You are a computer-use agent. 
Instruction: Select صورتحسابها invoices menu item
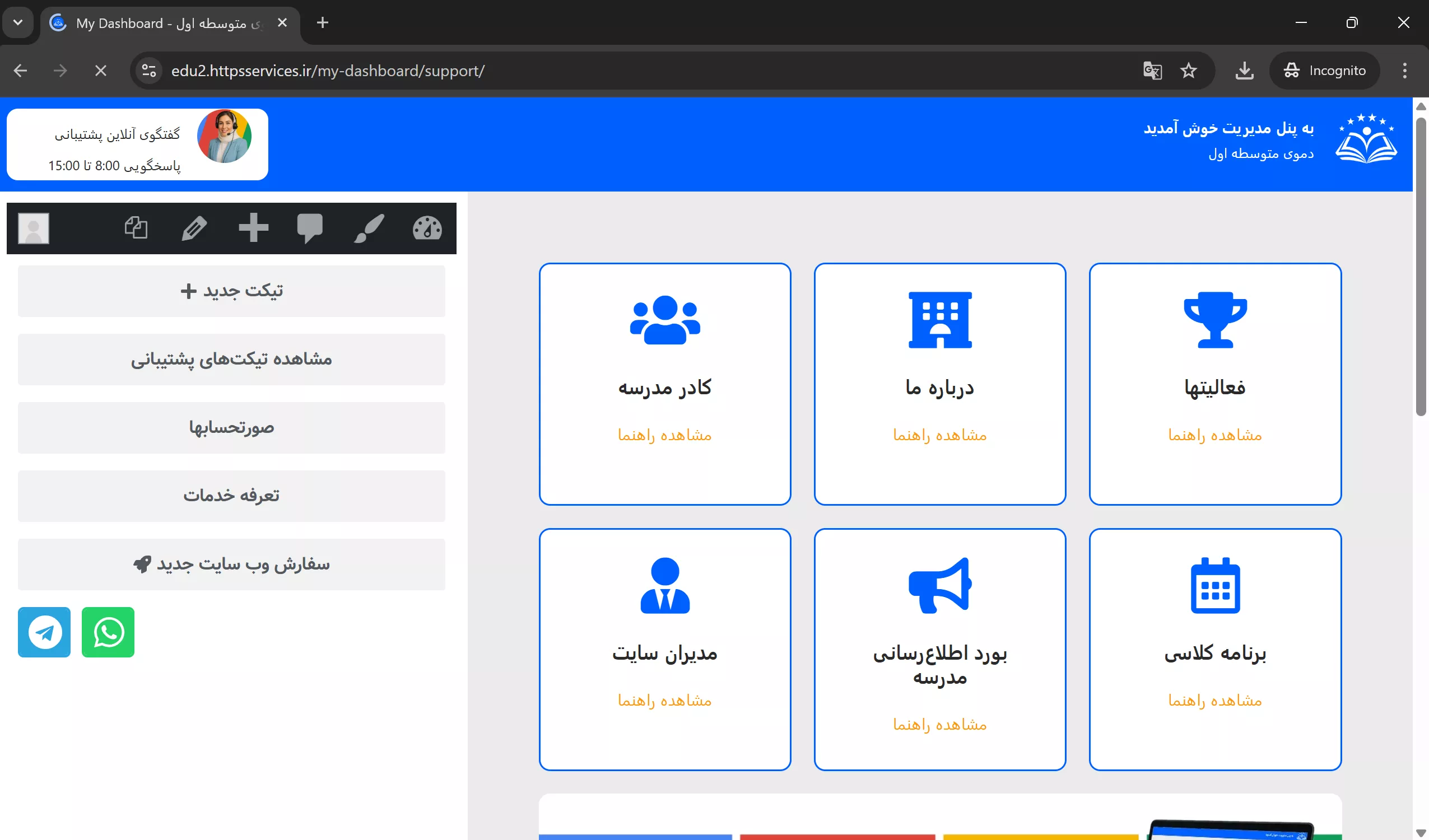pyautogui.click(x=231, y=427)
